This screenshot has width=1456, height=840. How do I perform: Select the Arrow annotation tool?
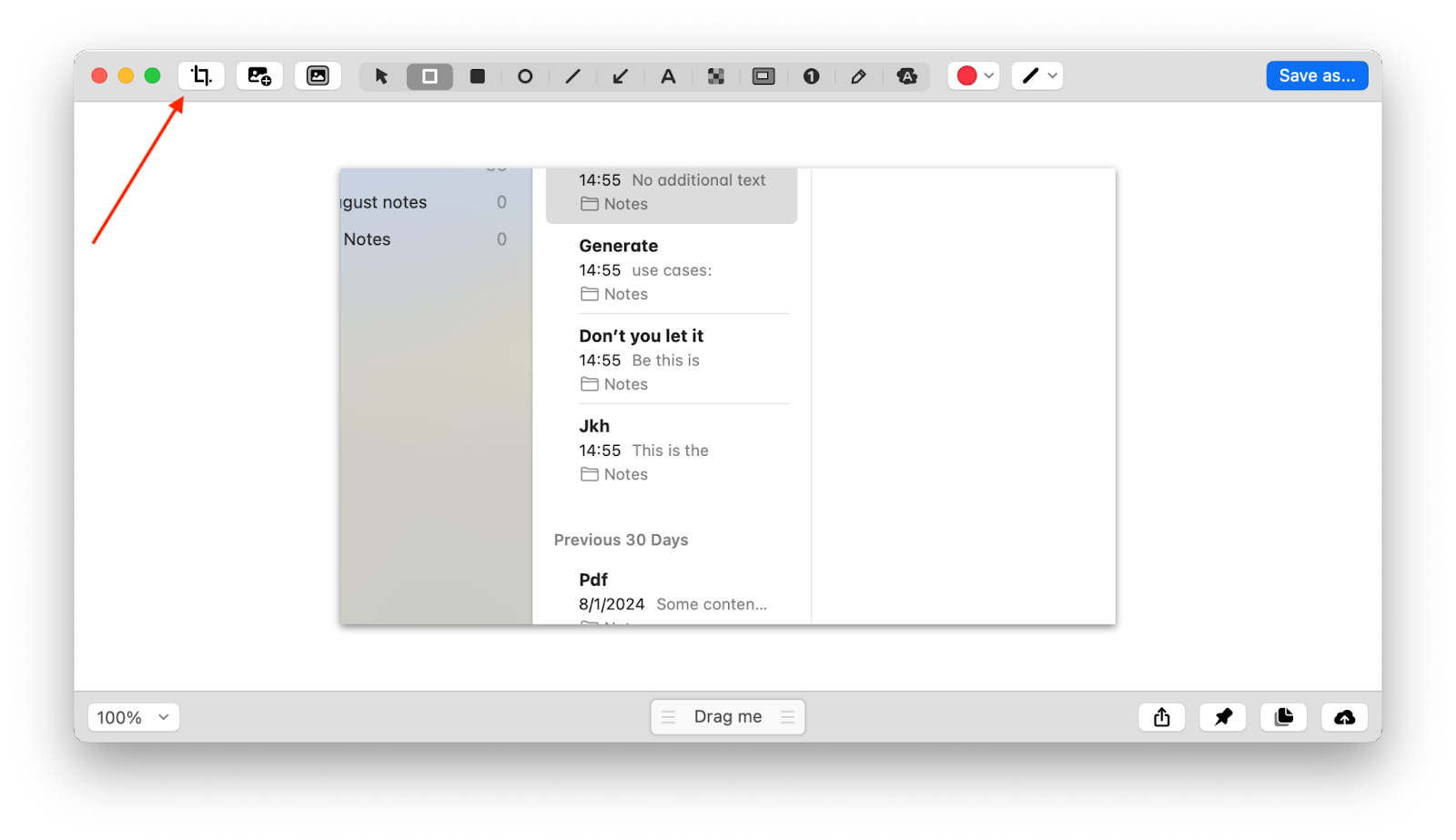pyautogui.click(x=620, y=76)
